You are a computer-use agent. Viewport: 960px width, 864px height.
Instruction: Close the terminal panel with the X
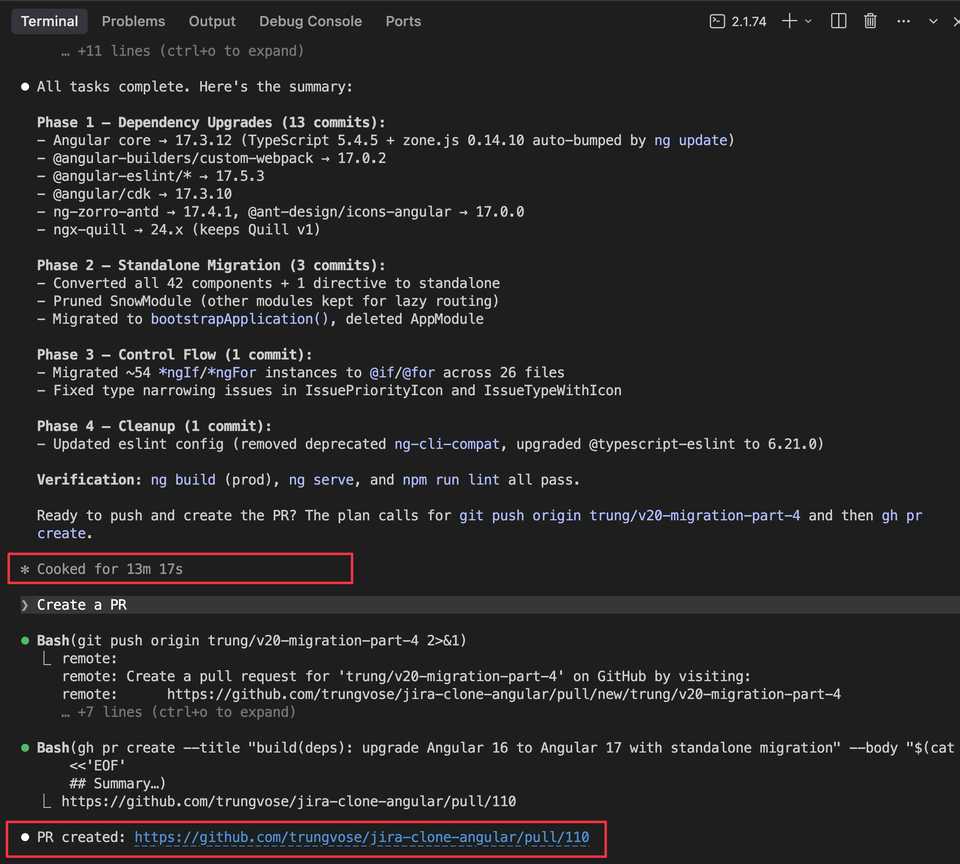tap(955, 20)
